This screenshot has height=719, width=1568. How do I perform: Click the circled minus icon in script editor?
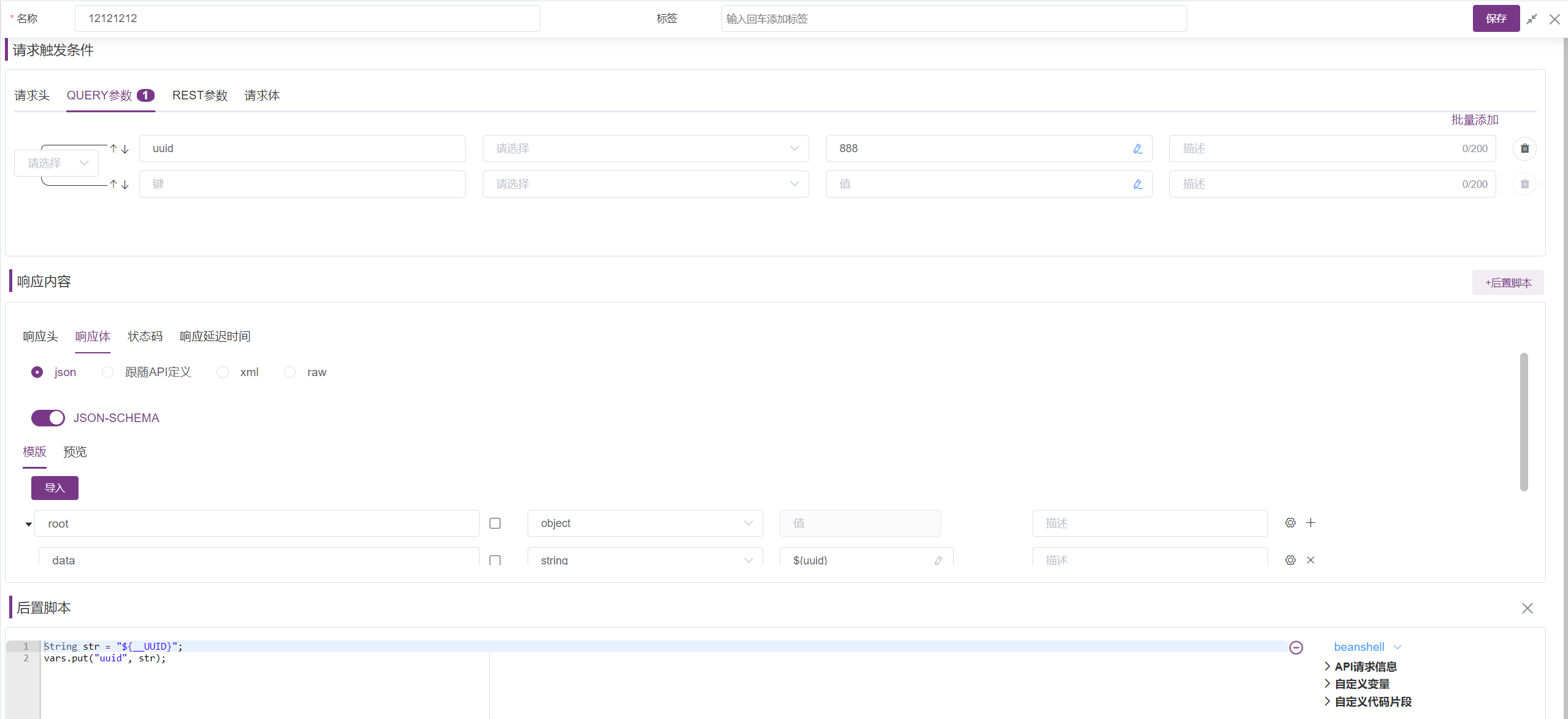coord(1296,647)
